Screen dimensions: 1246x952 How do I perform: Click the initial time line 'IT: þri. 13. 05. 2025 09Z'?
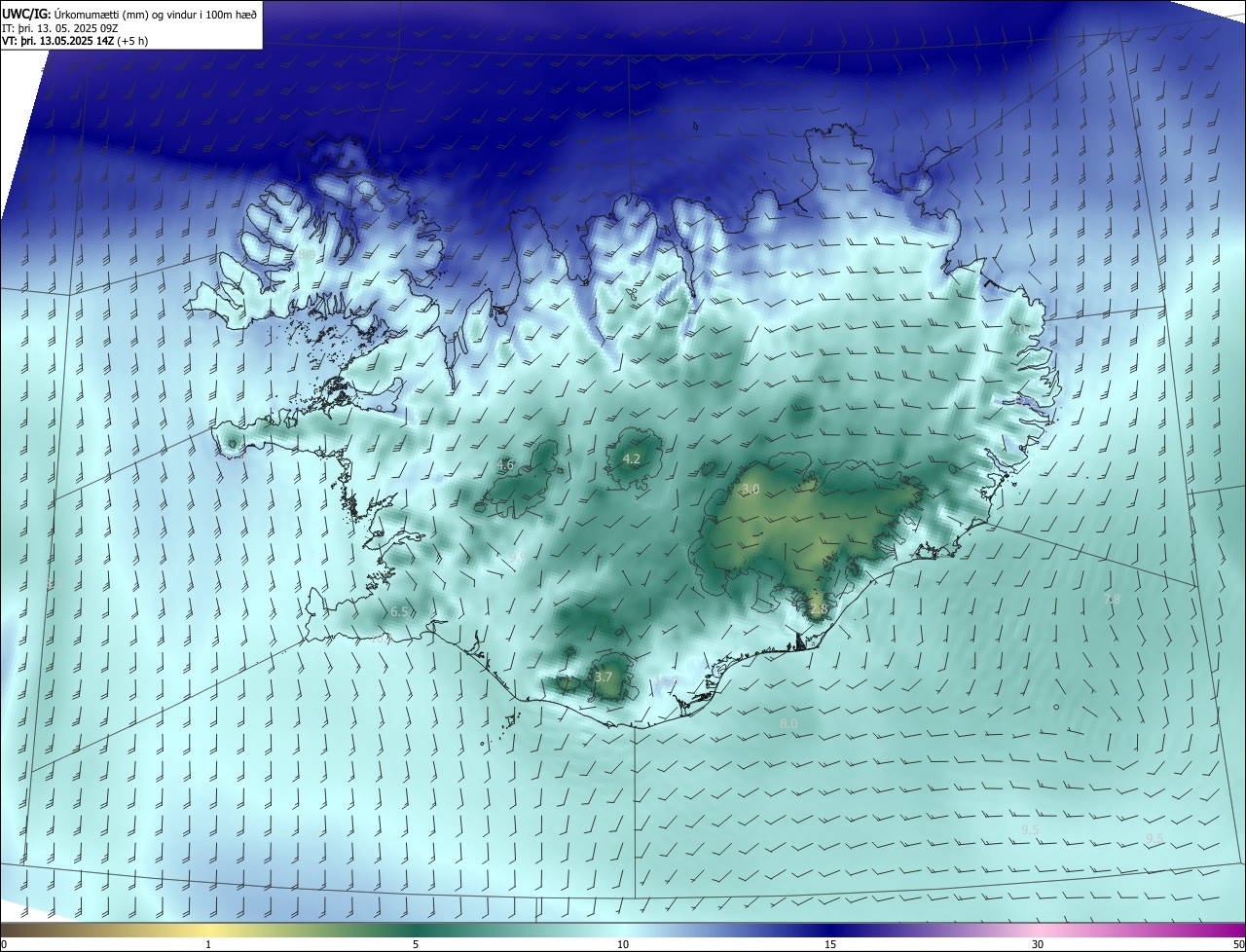tap(60, 28)
